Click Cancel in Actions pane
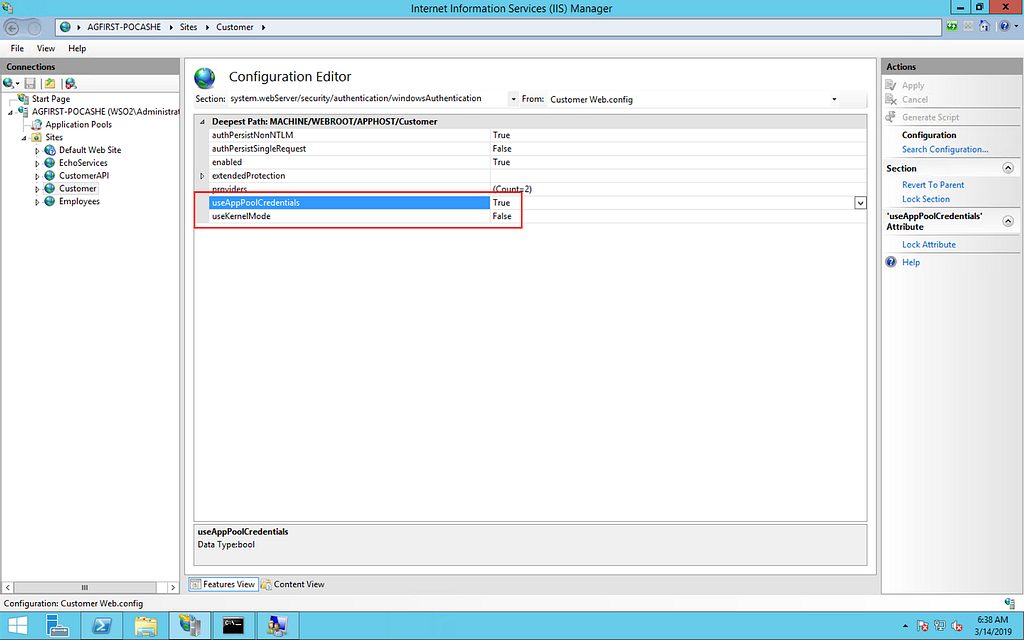 [x=914, y=100]
